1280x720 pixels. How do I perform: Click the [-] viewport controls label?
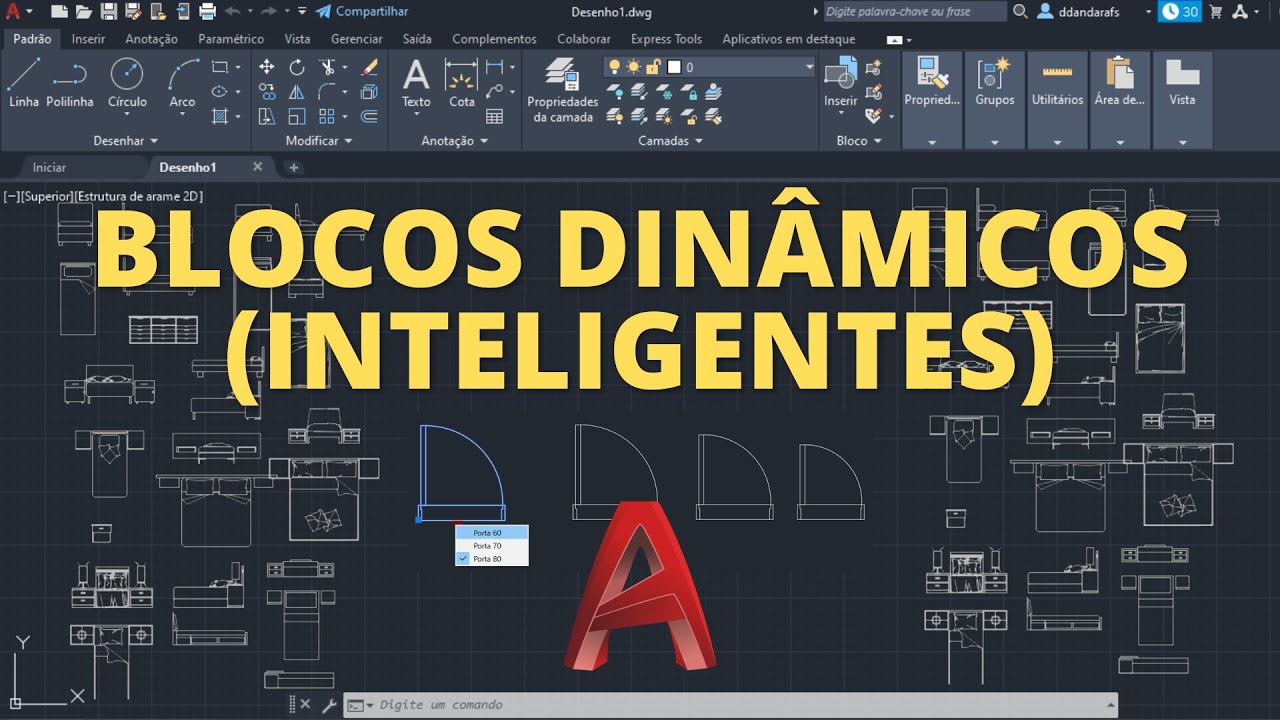click(x=12, y=197)
